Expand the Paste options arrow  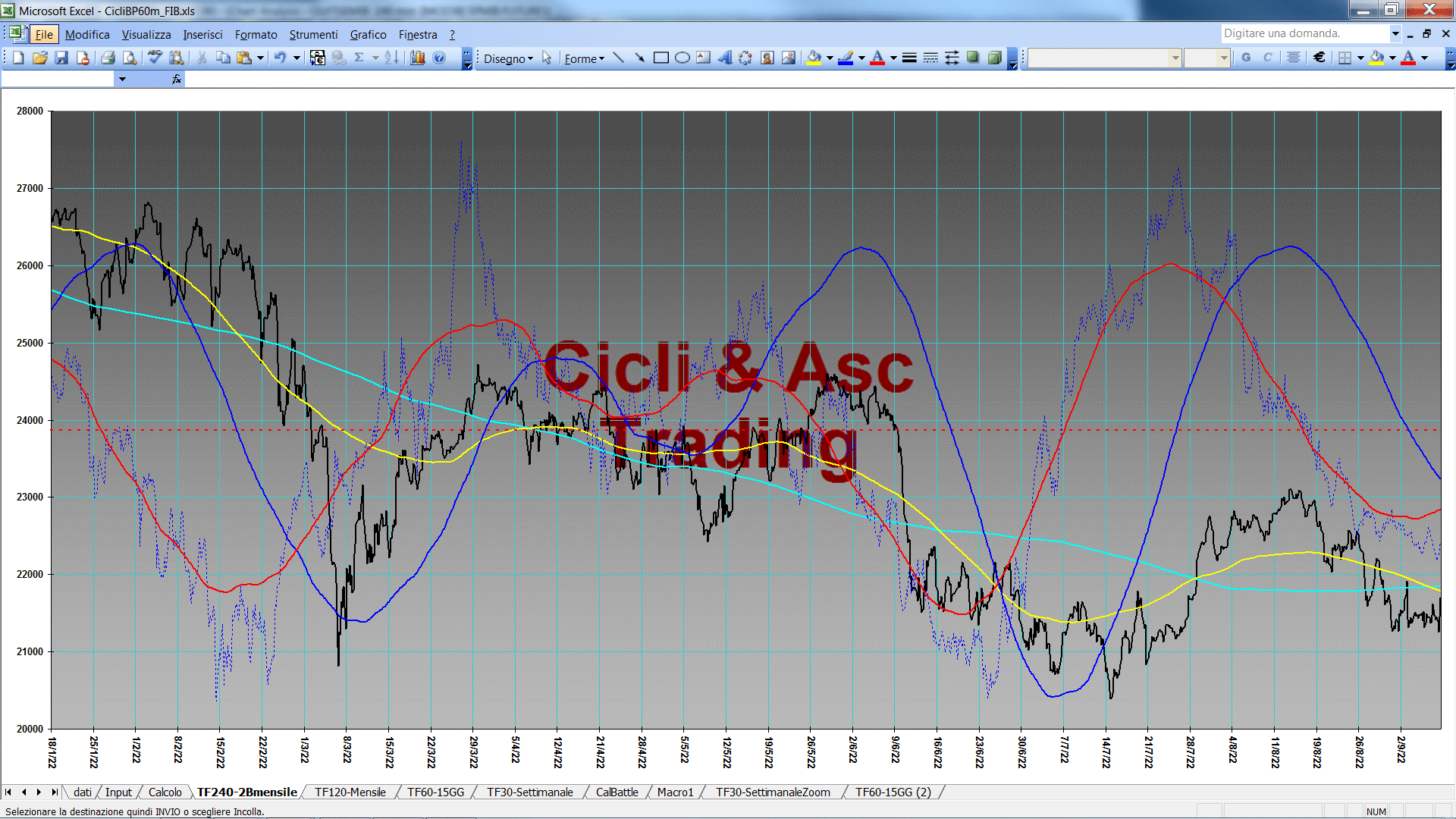260,58
